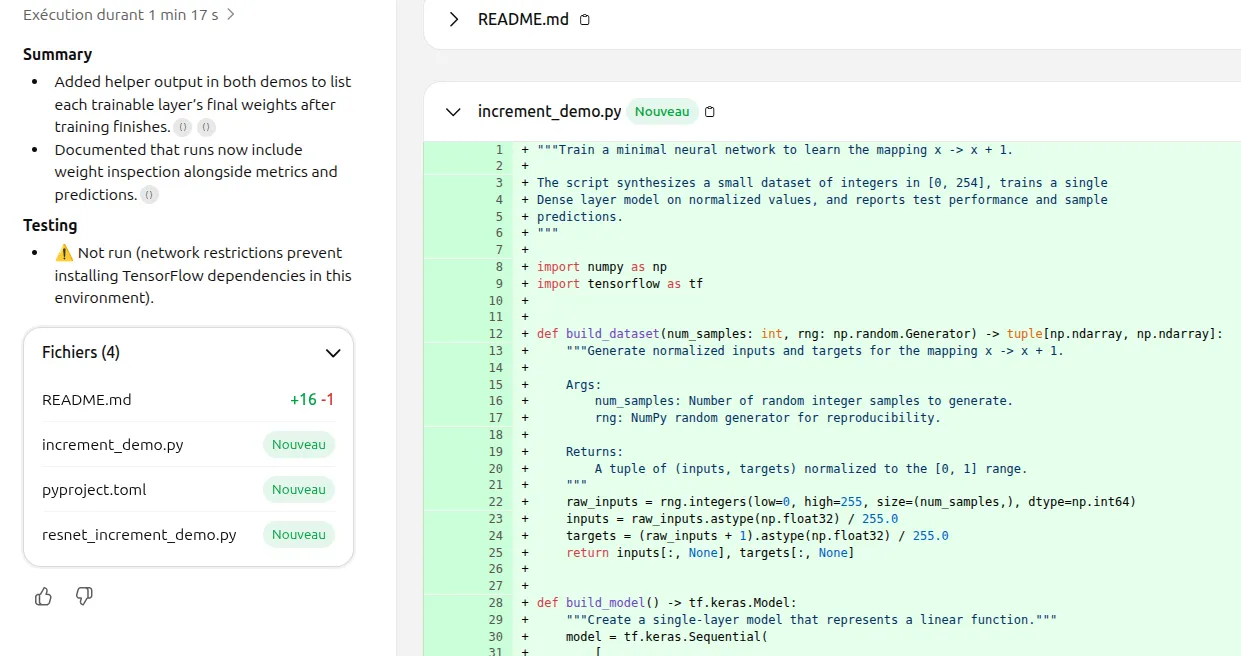Click the Nouveau badge beside pyproject.toml
Viewport: 1241px width, 656px height.
click(298, 490)
